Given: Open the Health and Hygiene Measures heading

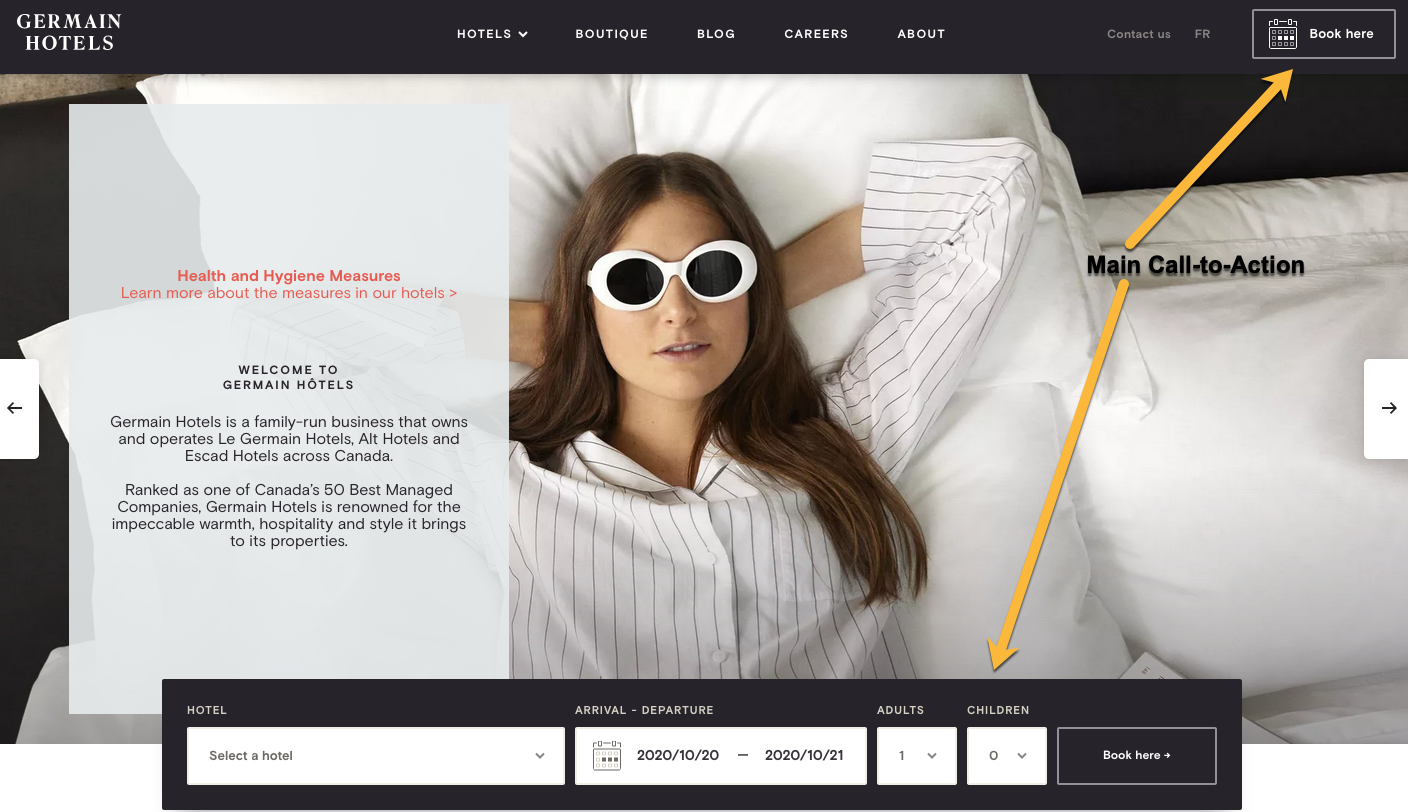Looking at the screenshot, I should tap(289, 276).
